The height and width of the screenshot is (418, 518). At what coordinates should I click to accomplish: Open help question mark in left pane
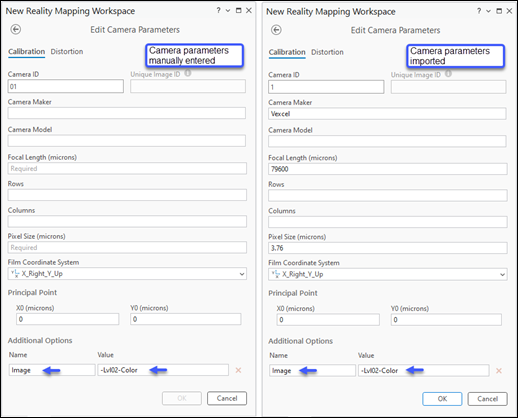[218, 10]
